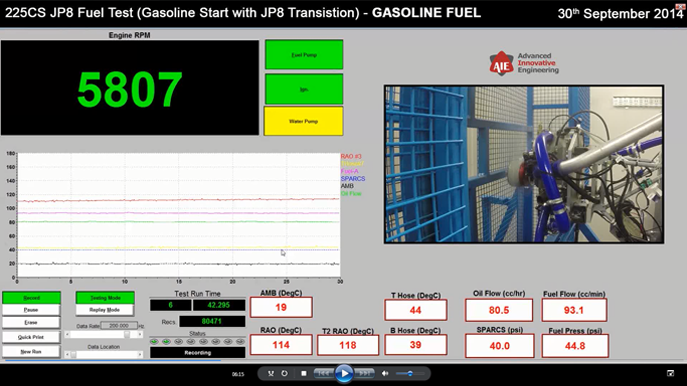Click the Test Run Time label
Viewport: 687px width, 386px height.
[x=197, y=294]
